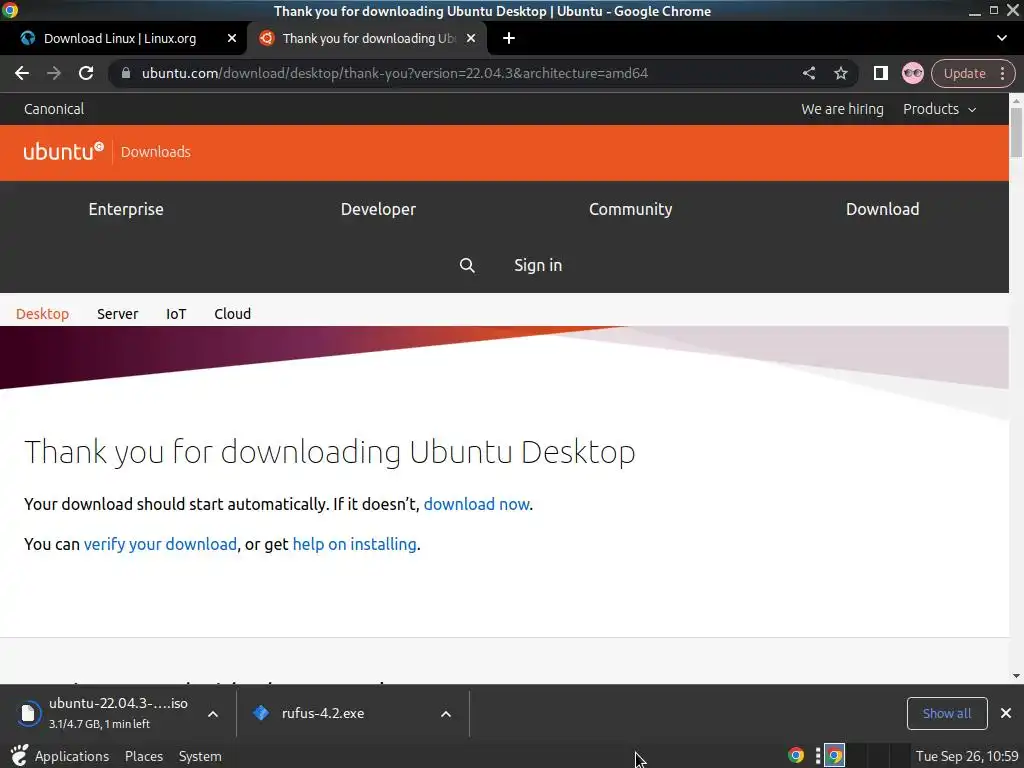This screenshot has height=768, width=1024.
Task: Select the IoT sub-tab
Action: pyautogui.click(x=176, y=313)
